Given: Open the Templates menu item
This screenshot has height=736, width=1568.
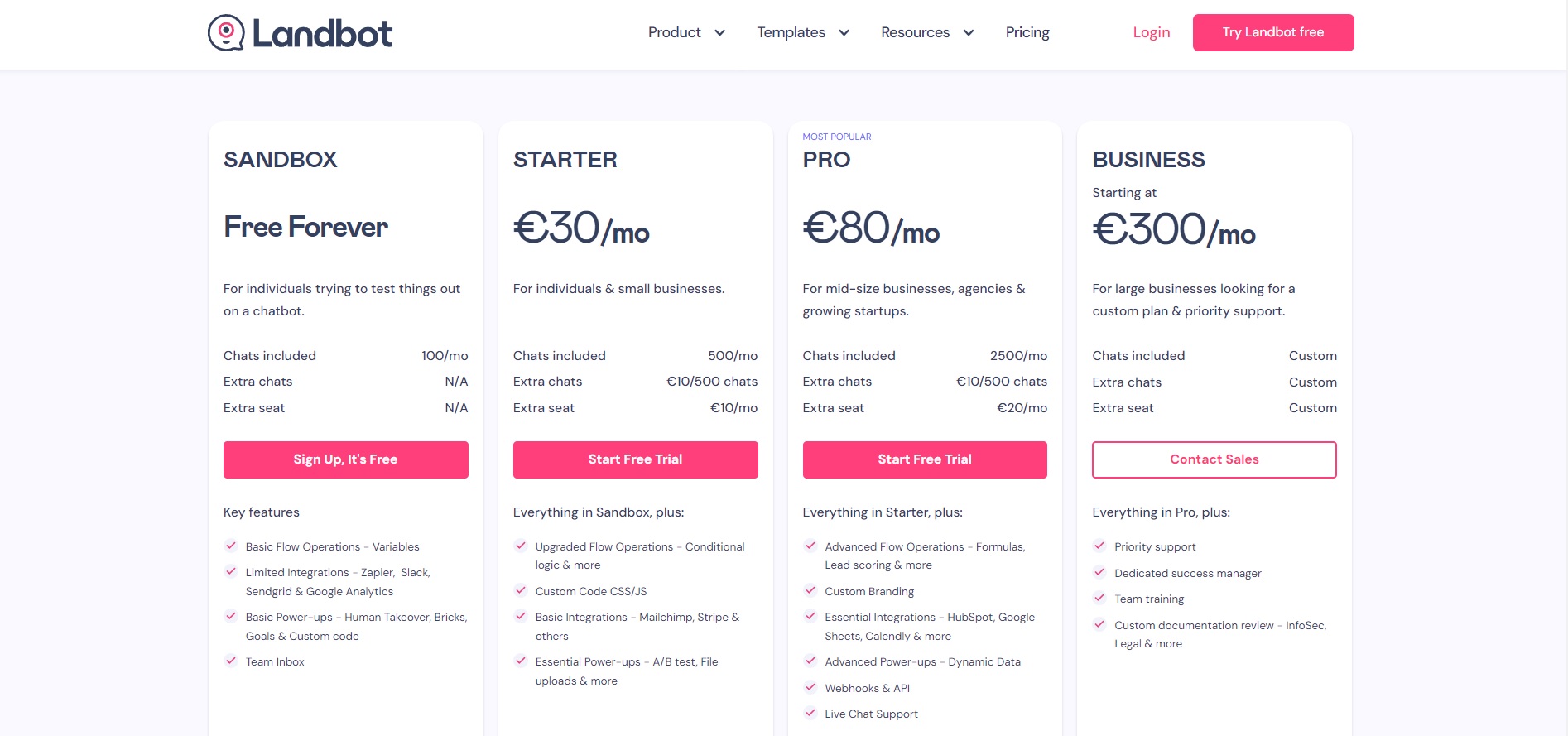Looking at the screenshot, I should (791, 32).
